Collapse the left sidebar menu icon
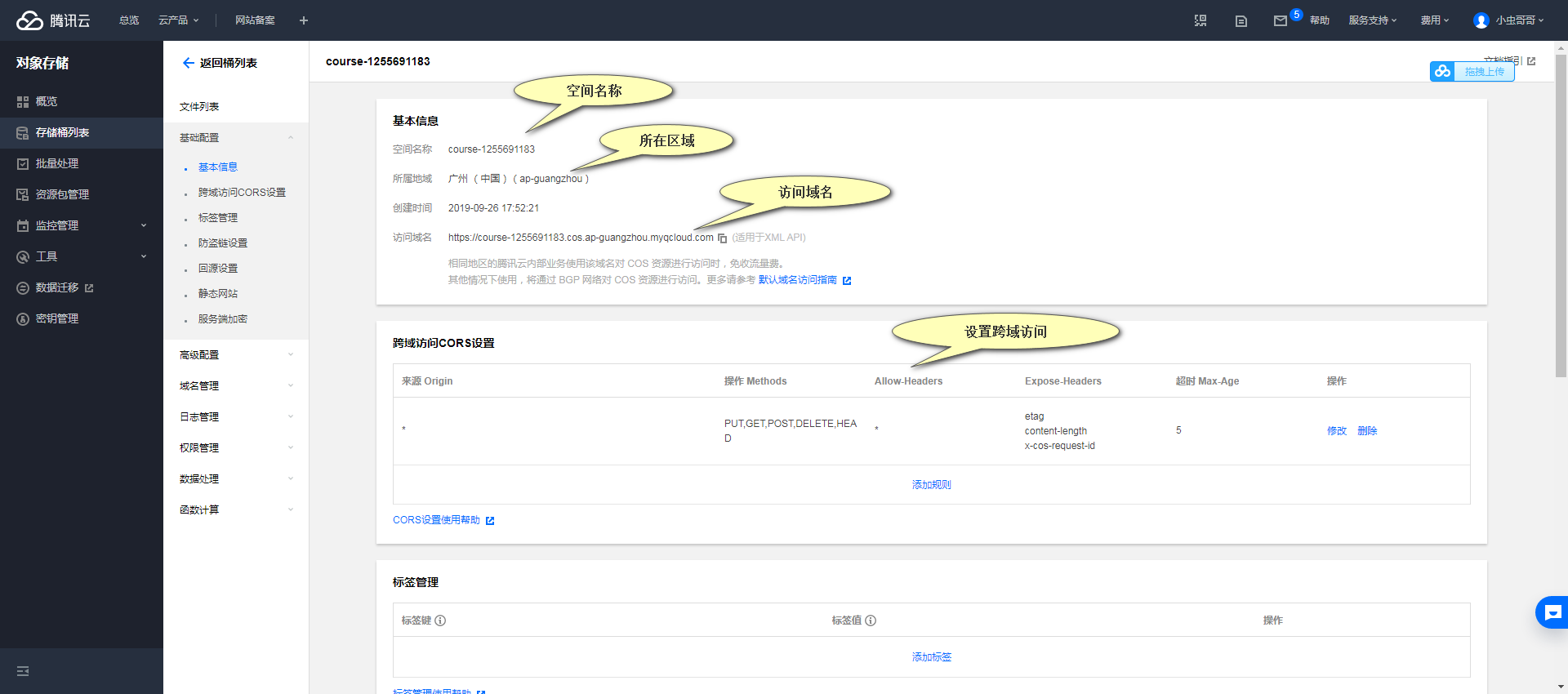The height and width of the screenshot is (694, 1568). tap(23, 671)
